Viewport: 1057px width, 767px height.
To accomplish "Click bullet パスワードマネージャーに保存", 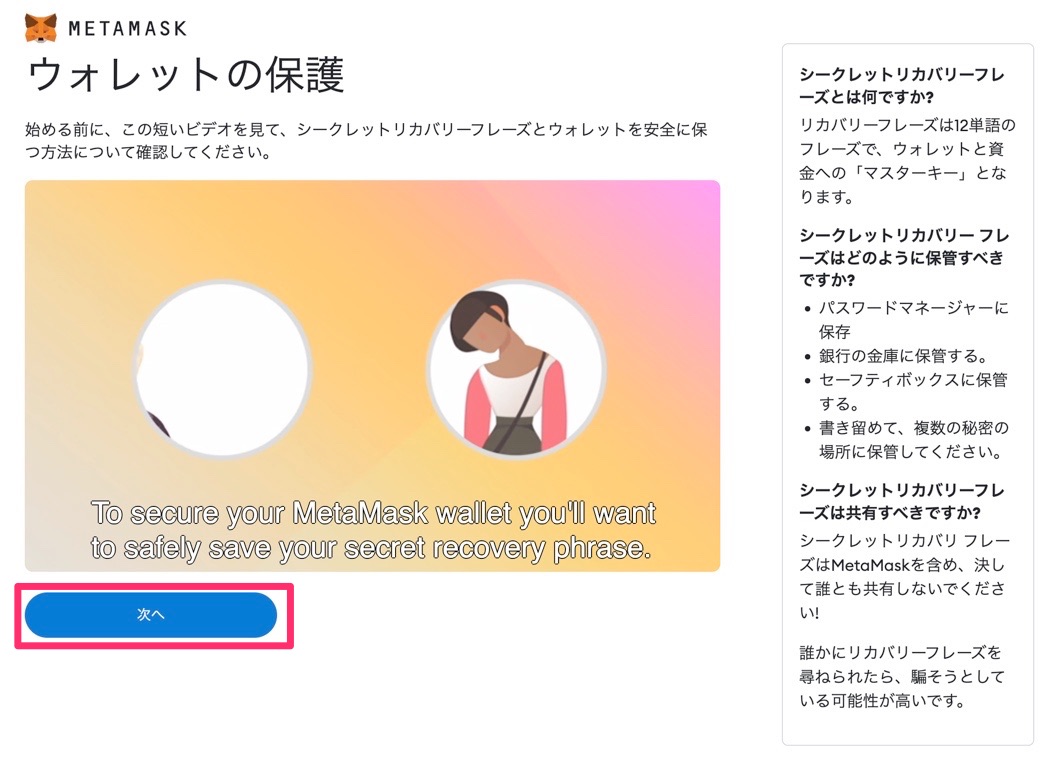I will [913, 319].
